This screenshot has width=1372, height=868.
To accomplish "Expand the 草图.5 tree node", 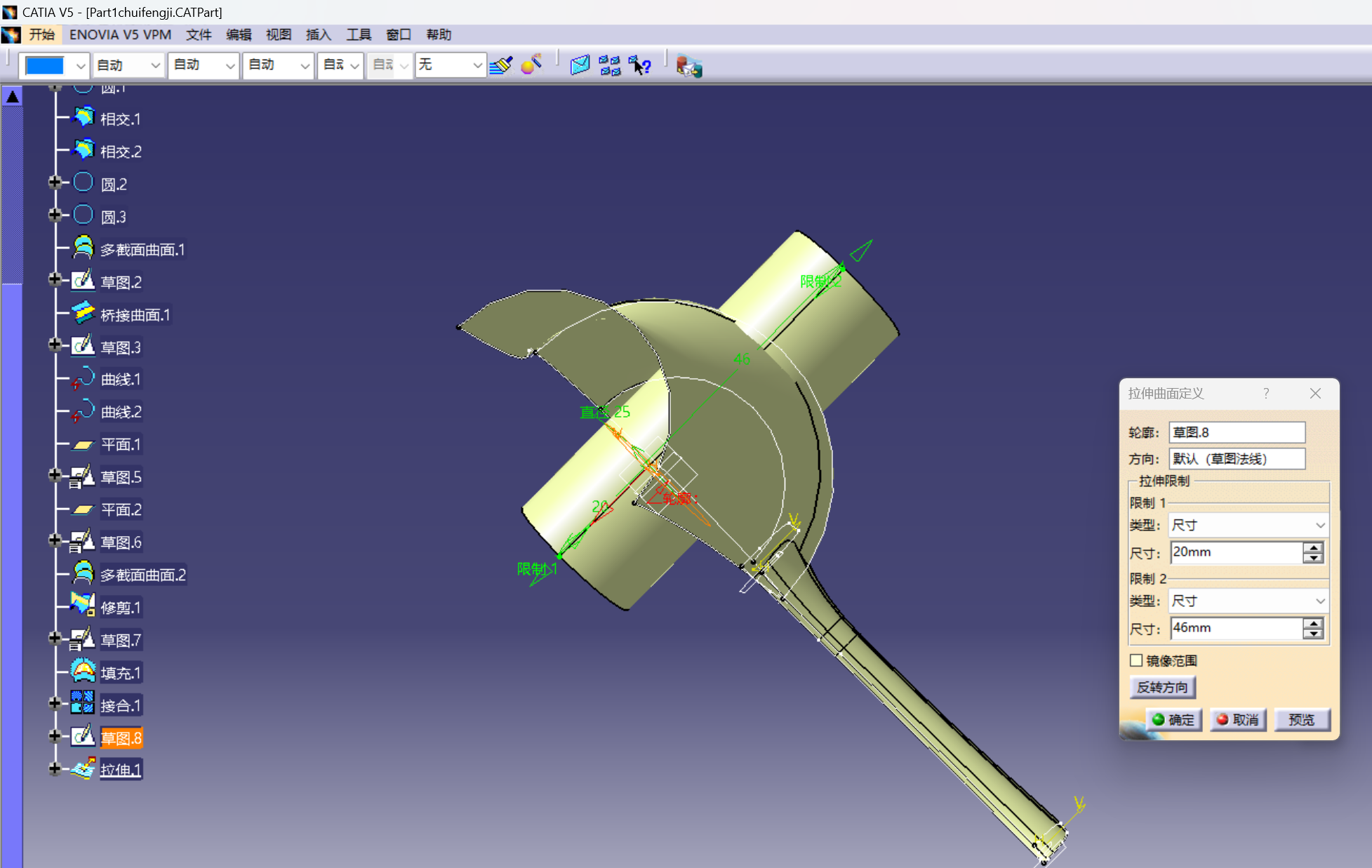I will tap(55, 475).
